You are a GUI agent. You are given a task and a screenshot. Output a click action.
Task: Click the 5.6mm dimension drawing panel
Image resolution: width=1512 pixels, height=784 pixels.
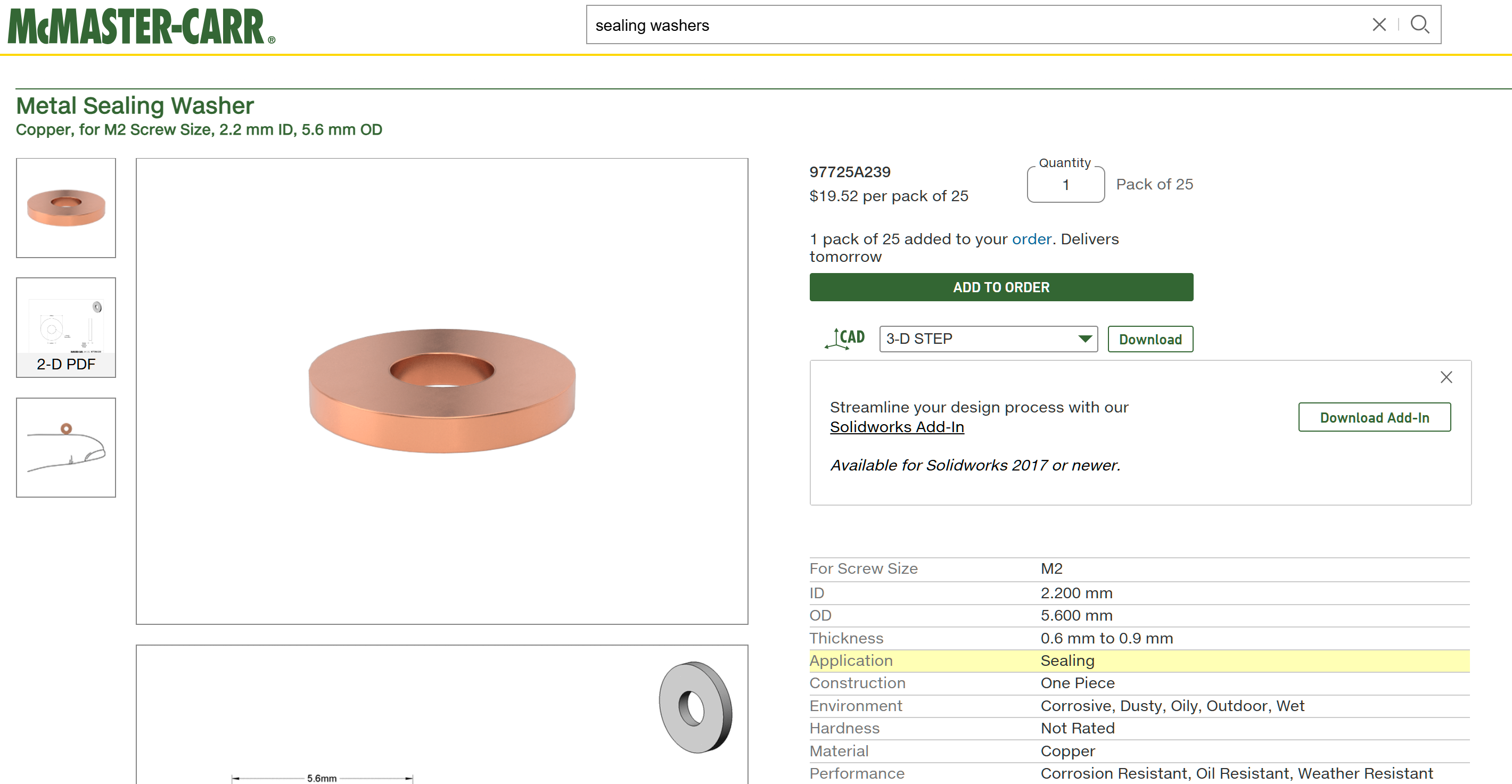click(x=442, y=715)
